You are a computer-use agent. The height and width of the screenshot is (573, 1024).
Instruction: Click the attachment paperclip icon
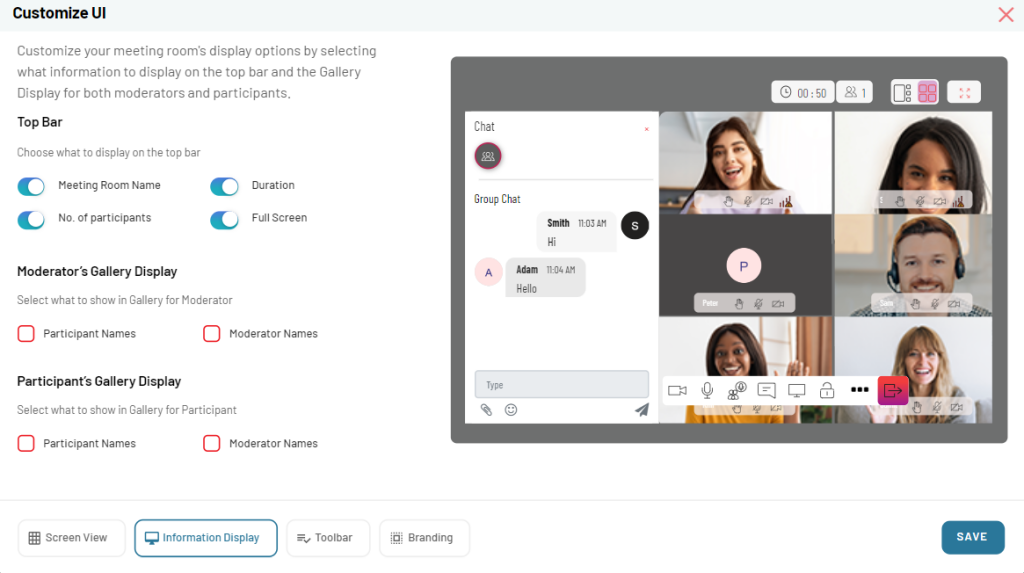487,410
